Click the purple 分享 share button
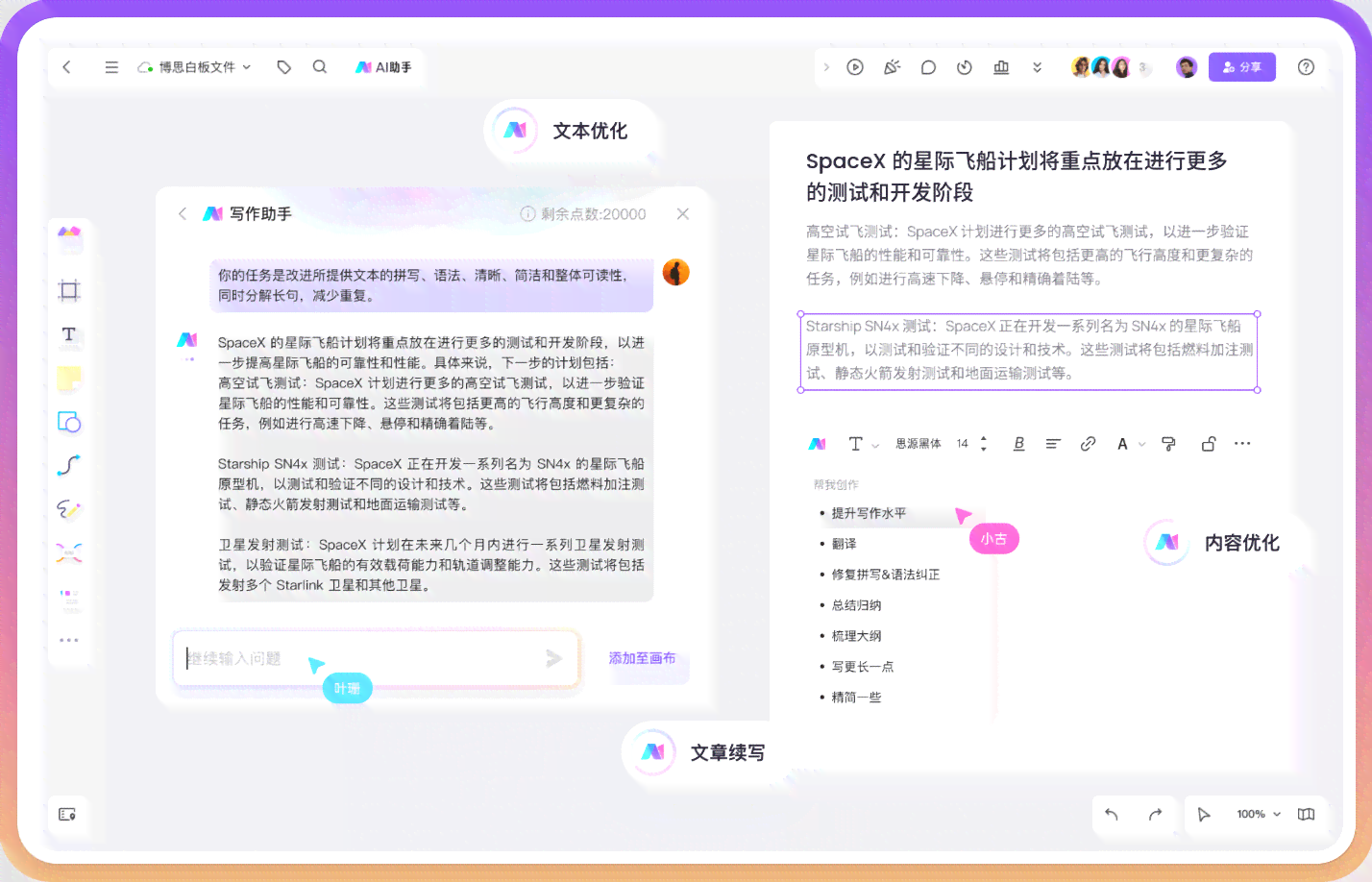1372x882 pixels. tap(1241, 67)
